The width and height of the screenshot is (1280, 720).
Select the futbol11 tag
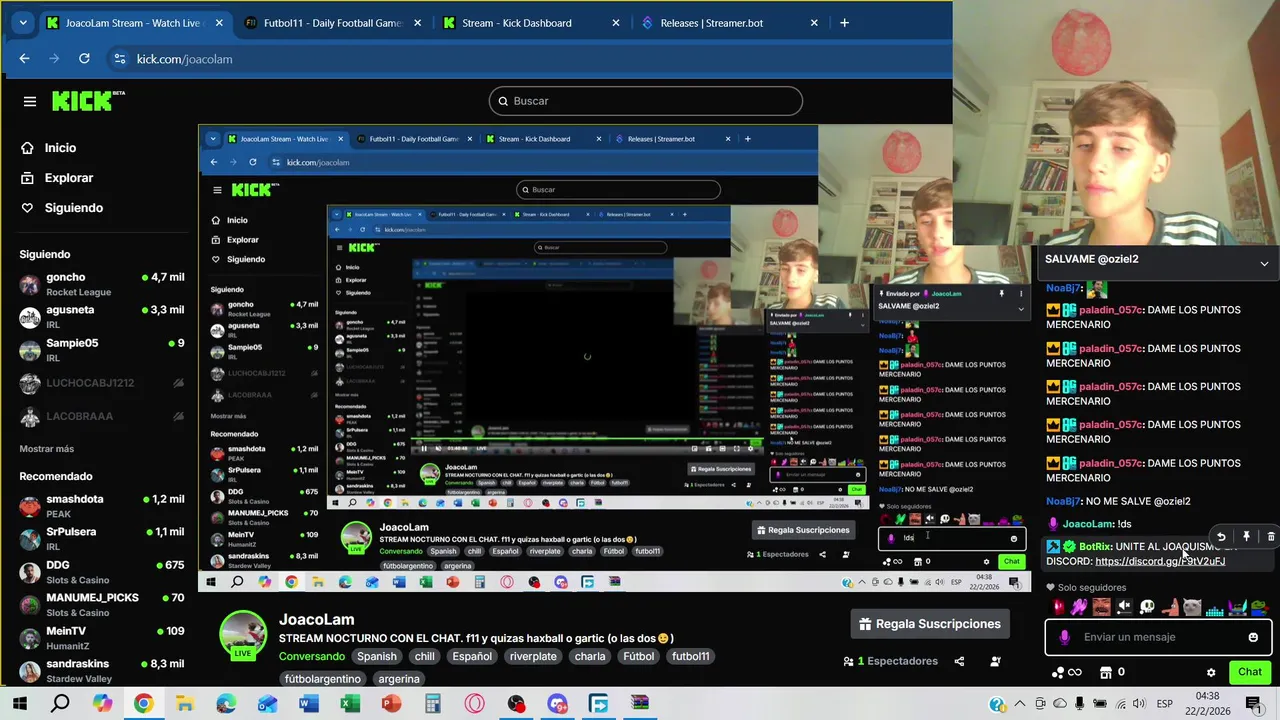[x=690, y=657]
